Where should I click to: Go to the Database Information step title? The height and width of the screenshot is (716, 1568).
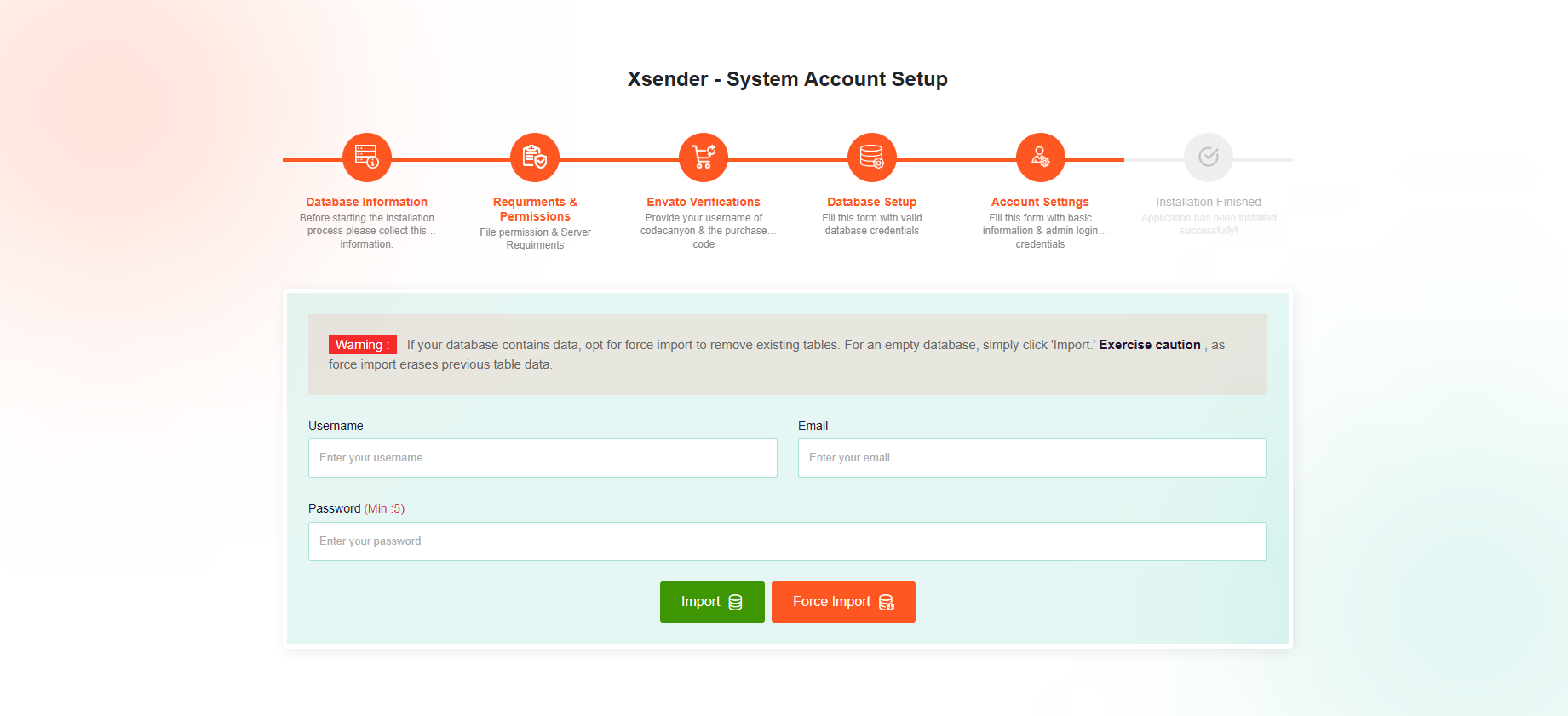click(x=366, y=202)
